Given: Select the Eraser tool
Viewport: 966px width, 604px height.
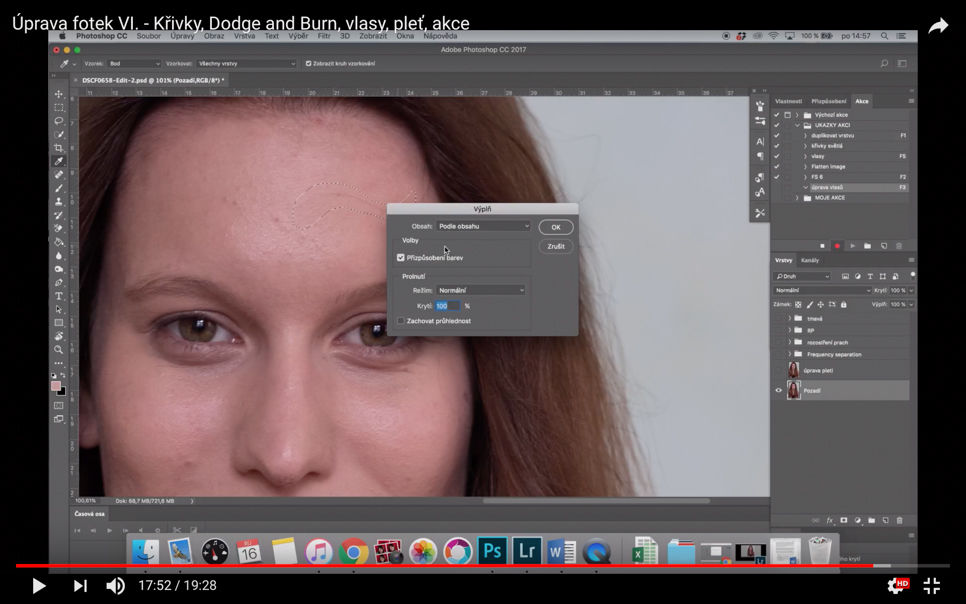Looking at the screenshot, I should click(x=59, y=229).
